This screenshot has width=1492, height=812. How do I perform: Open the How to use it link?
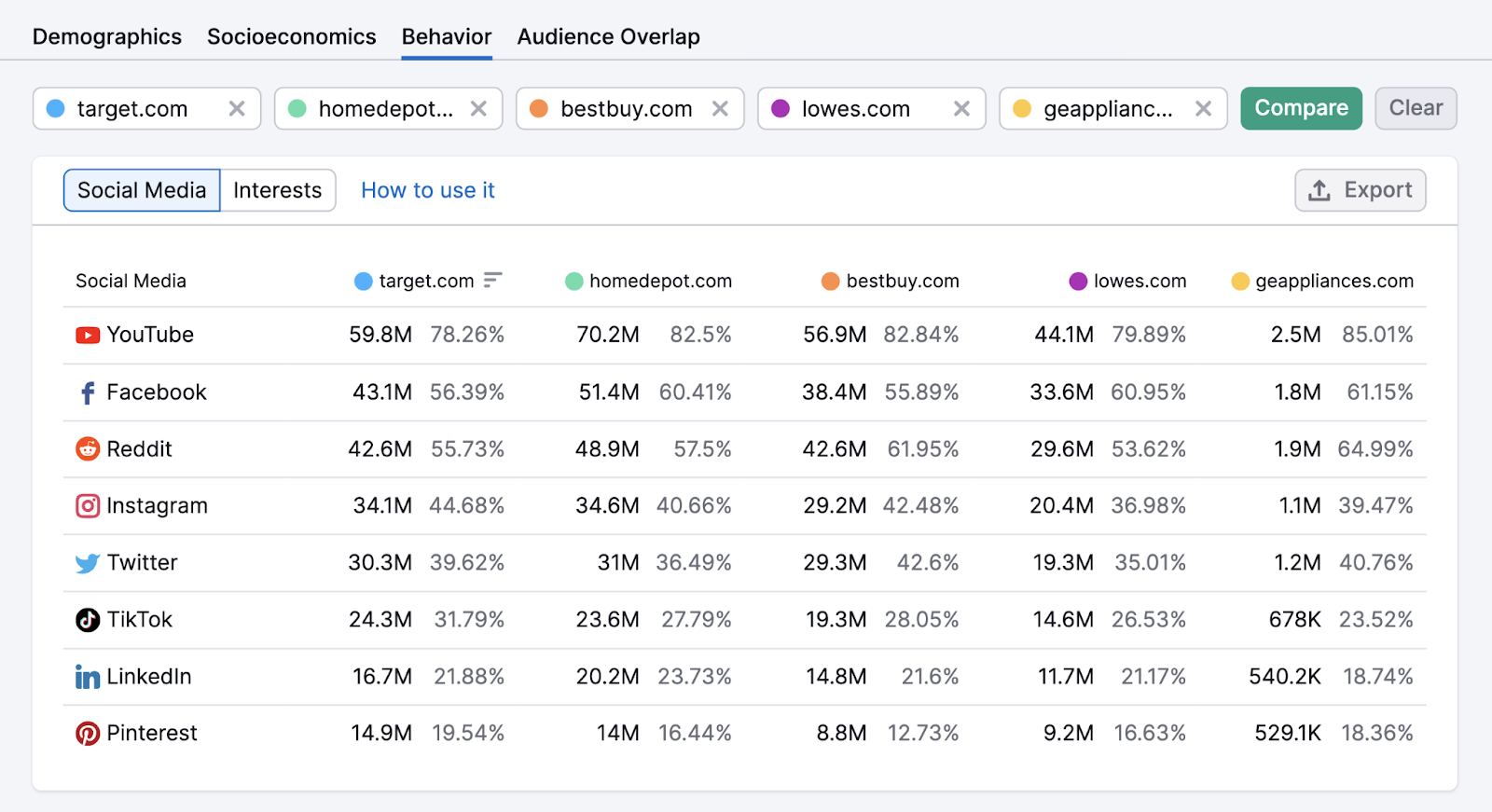428,190
